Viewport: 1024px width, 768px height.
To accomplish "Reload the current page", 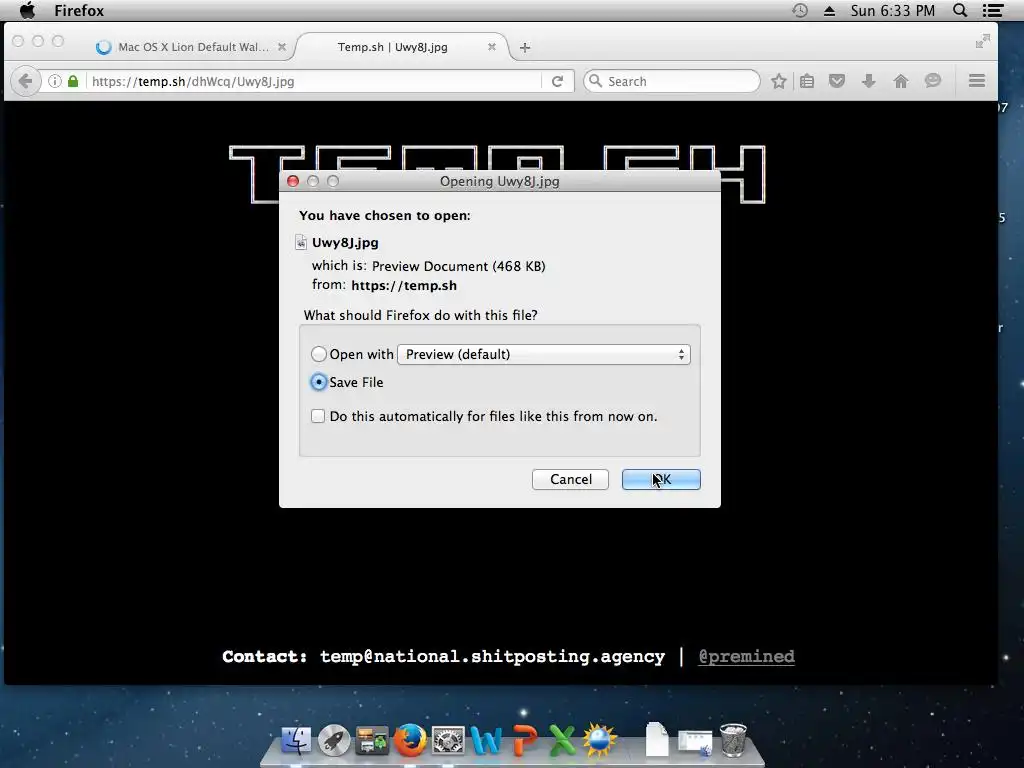I will point(557,81).
